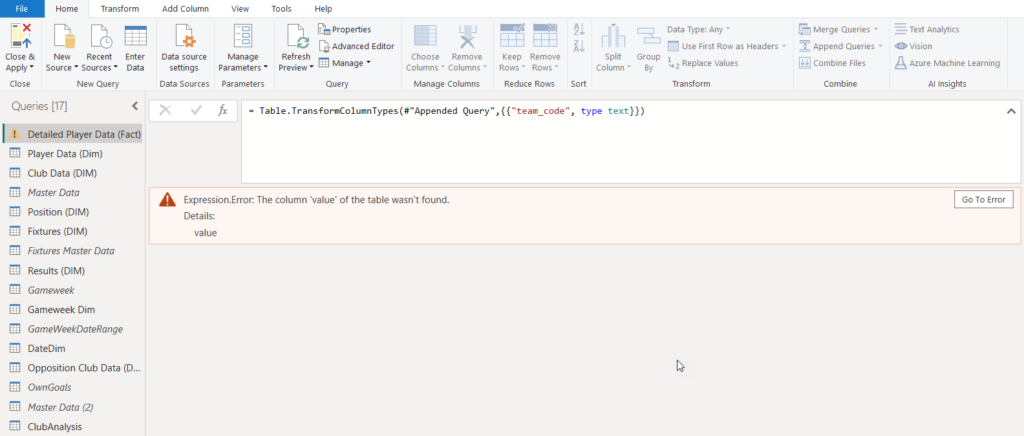Screen dimensions: 1024x436
Task: Select Fixtures Master Data query
Action: coord(73,251)
